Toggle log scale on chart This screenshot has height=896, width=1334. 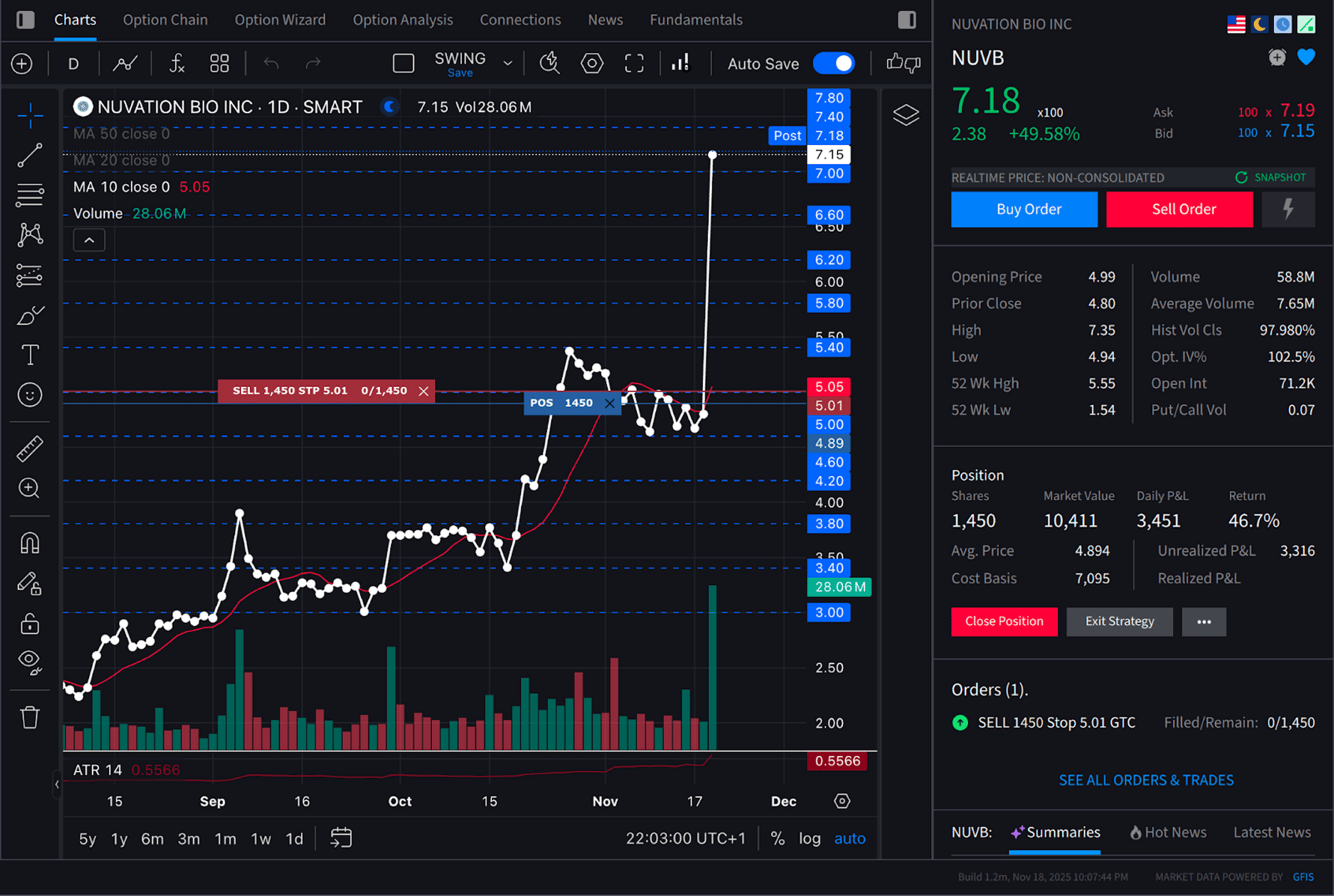tap(809, 838)
